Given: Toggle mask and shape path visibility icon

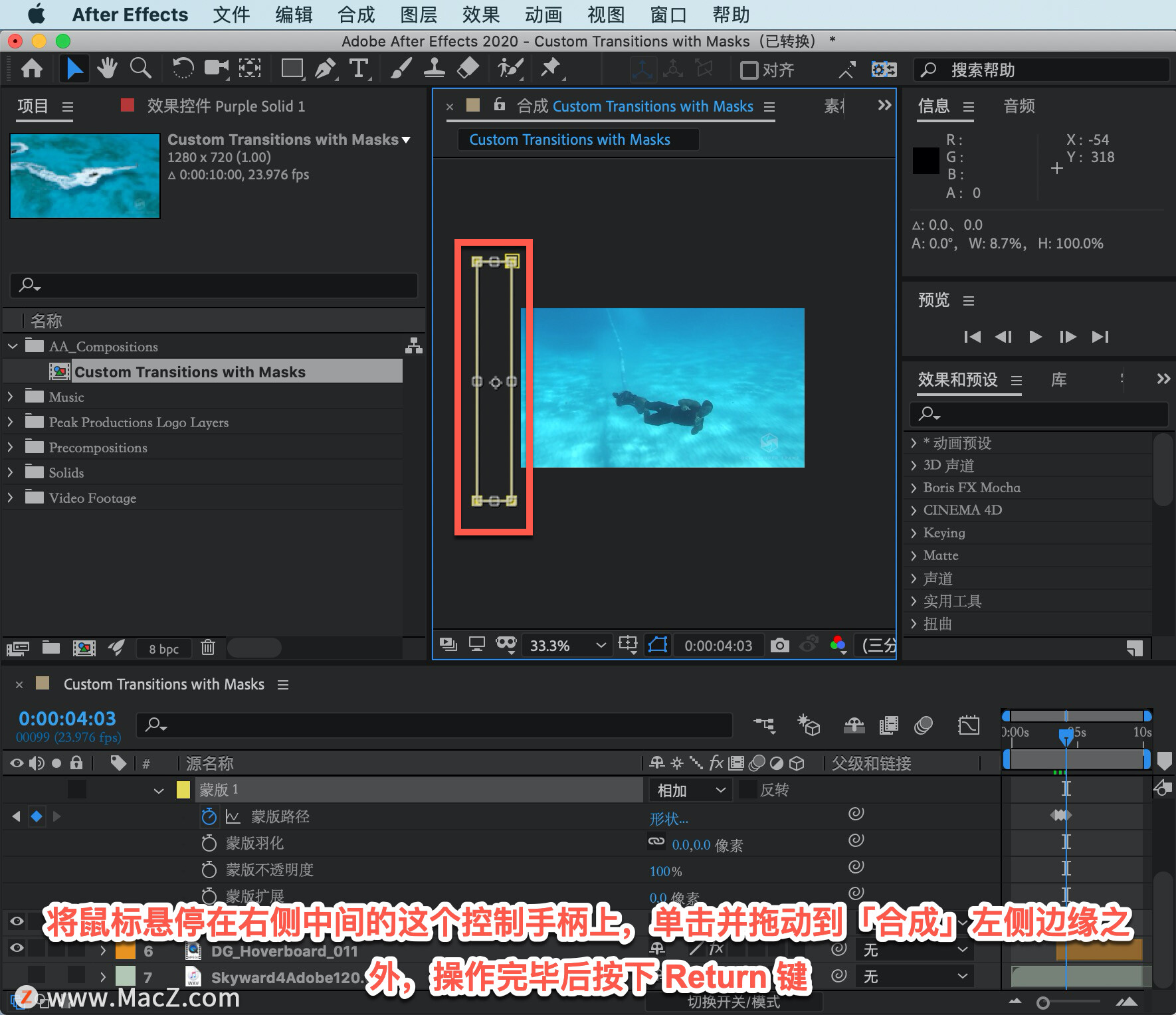Looking at the screenshot, I should pyautogui.click(x=658, y=645).
